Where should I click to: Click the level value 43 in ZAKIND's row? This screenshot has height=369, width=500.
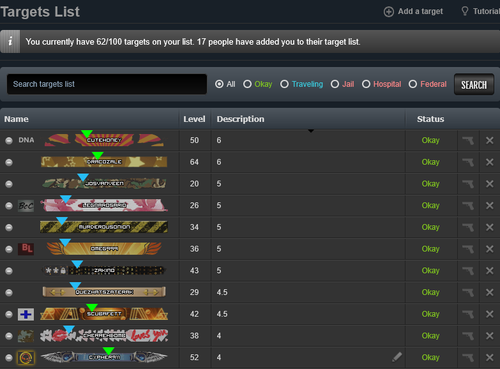[x=194, y=270]
